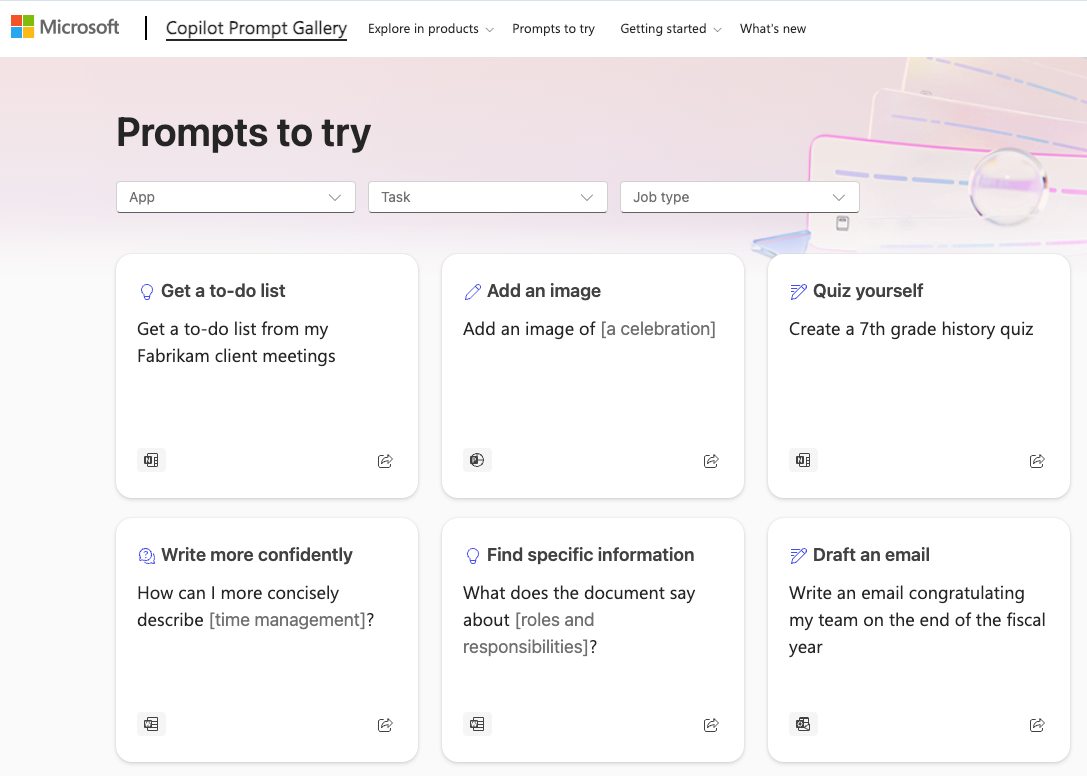Share the Quiz yourself prompt
This screenshot has height=776, width=1087.
[x=1037, y=460]
